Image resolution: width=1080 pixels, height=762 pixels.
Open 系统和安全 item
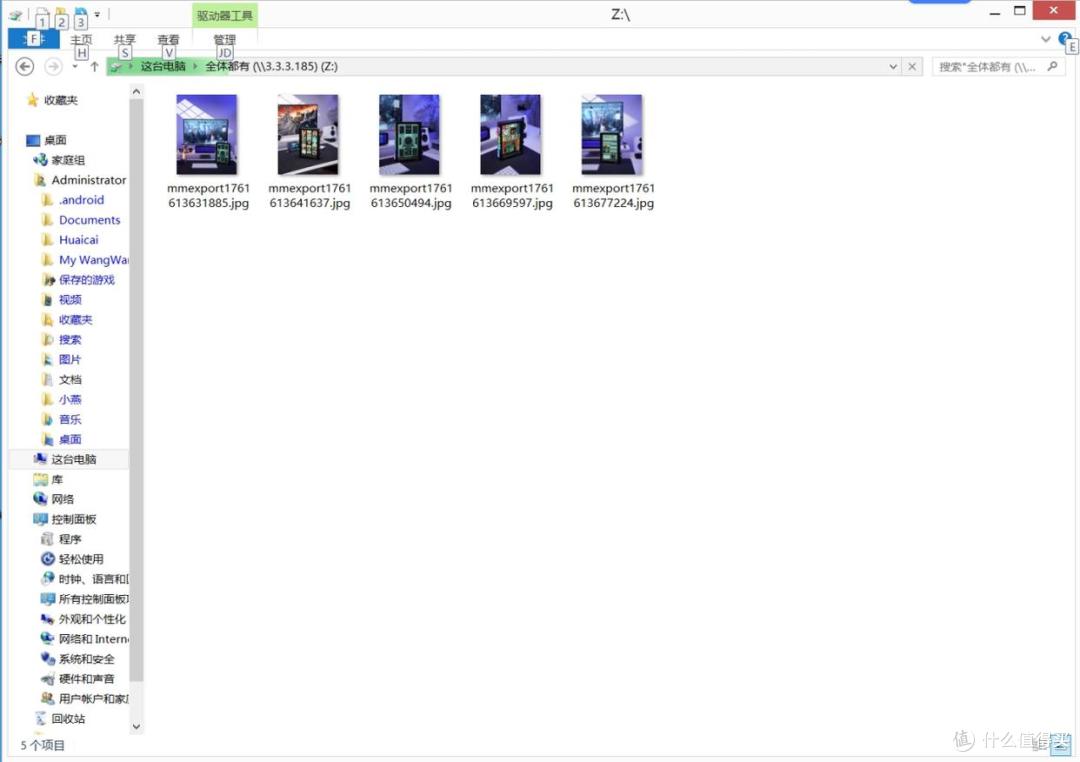point(79,659)
